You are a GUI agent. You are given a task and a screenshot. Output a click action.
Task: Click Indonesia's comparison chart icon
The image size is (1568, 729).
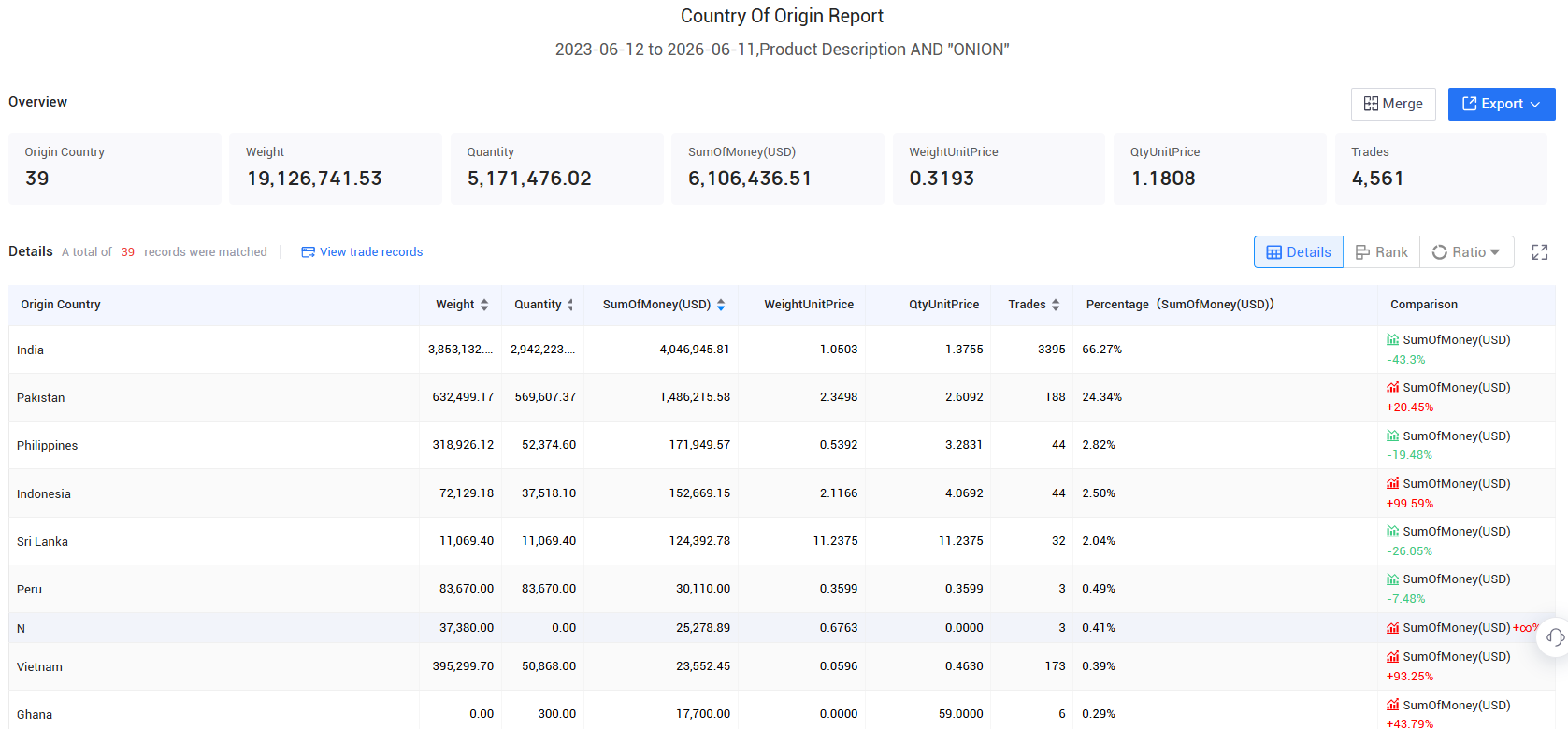pyautogui.click(x=1392, y=484)
